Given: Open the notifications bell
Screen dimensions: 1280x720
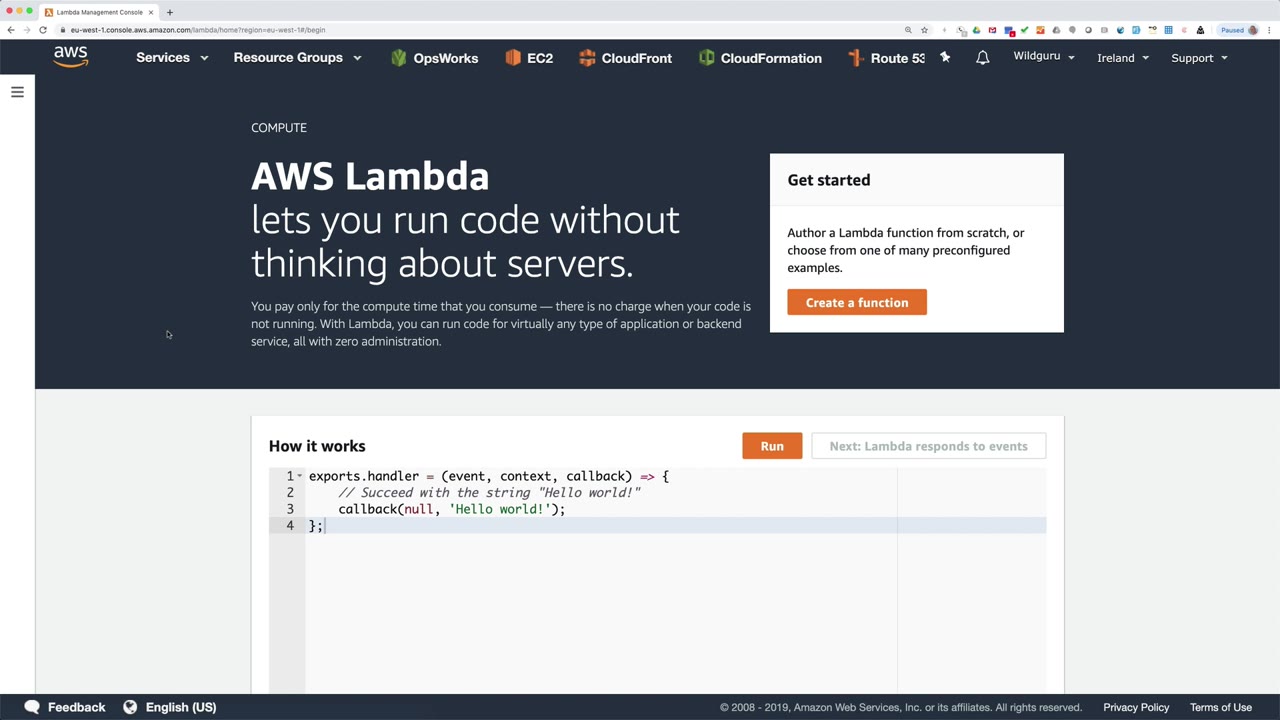Looking at the screenshot, I should pos(983,58).
